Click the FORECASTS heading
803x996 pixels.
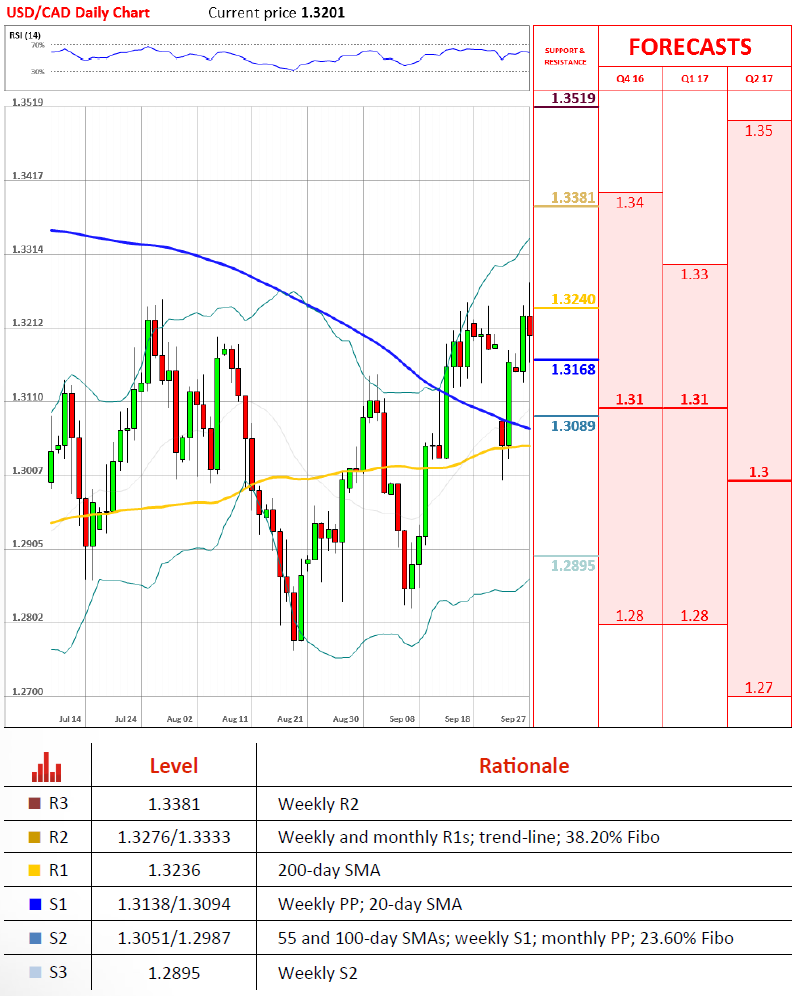(690, 47)
